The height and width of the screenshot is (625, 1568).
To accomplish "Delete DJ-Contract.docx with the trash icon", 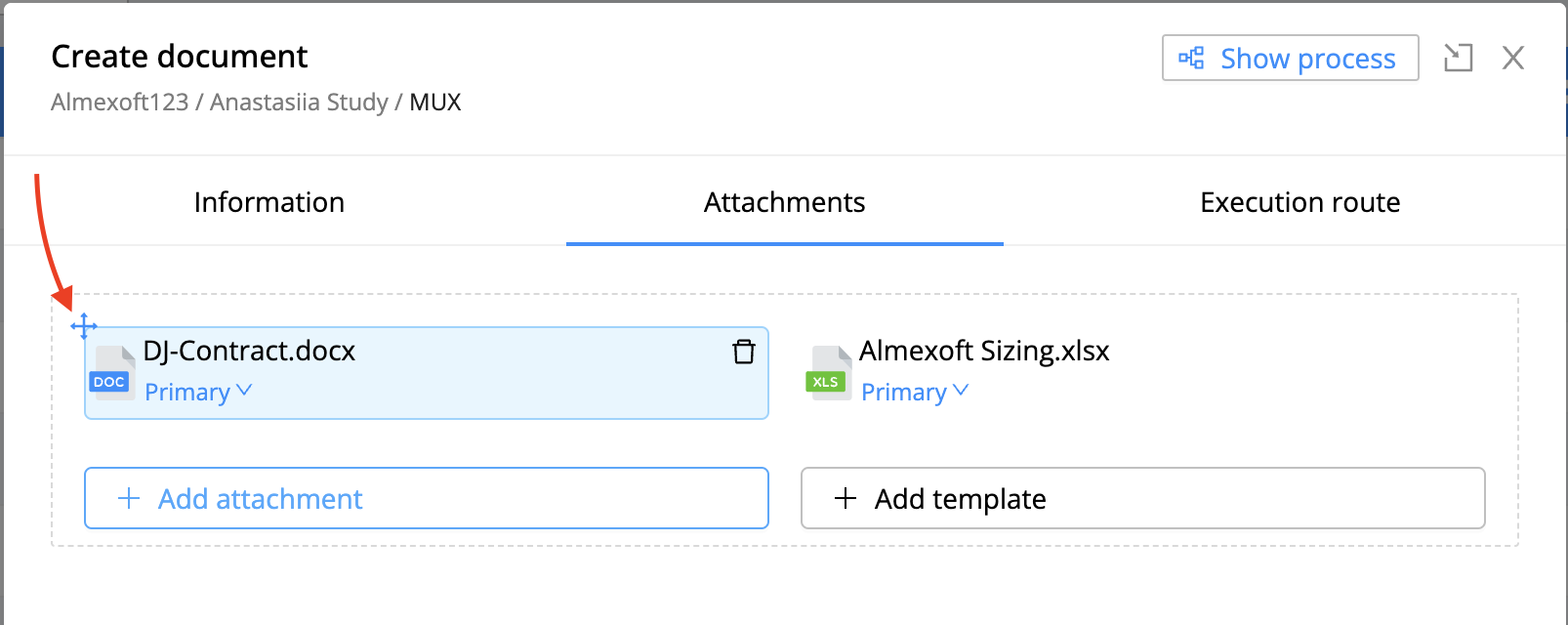I will click(x=744, y=352).
